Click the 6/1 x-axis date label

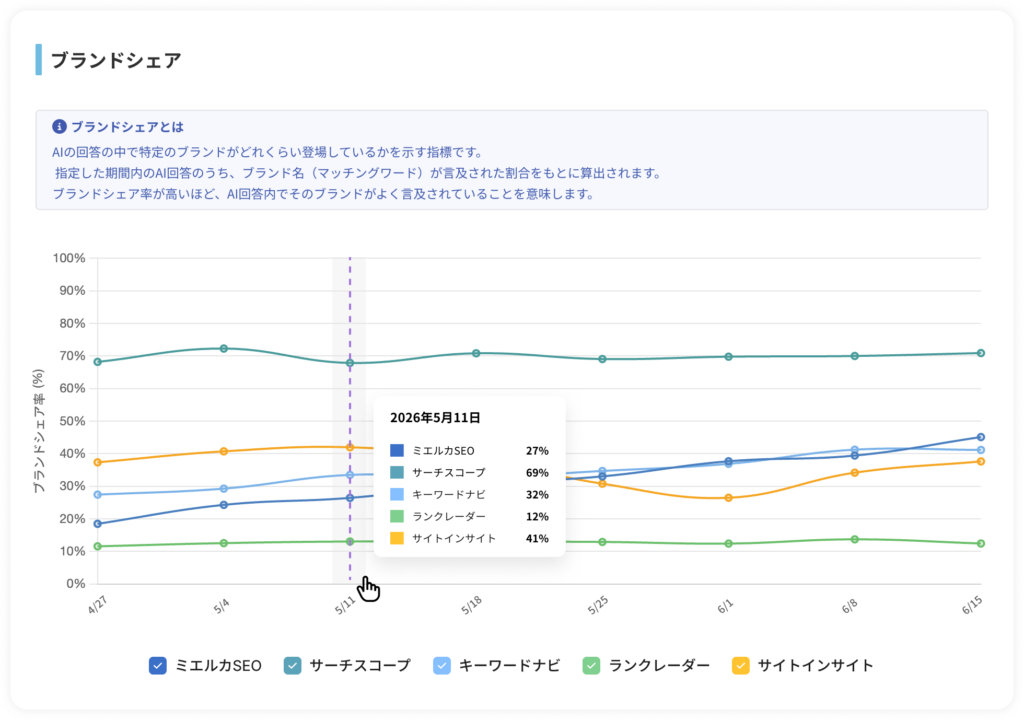click(725, 606)
